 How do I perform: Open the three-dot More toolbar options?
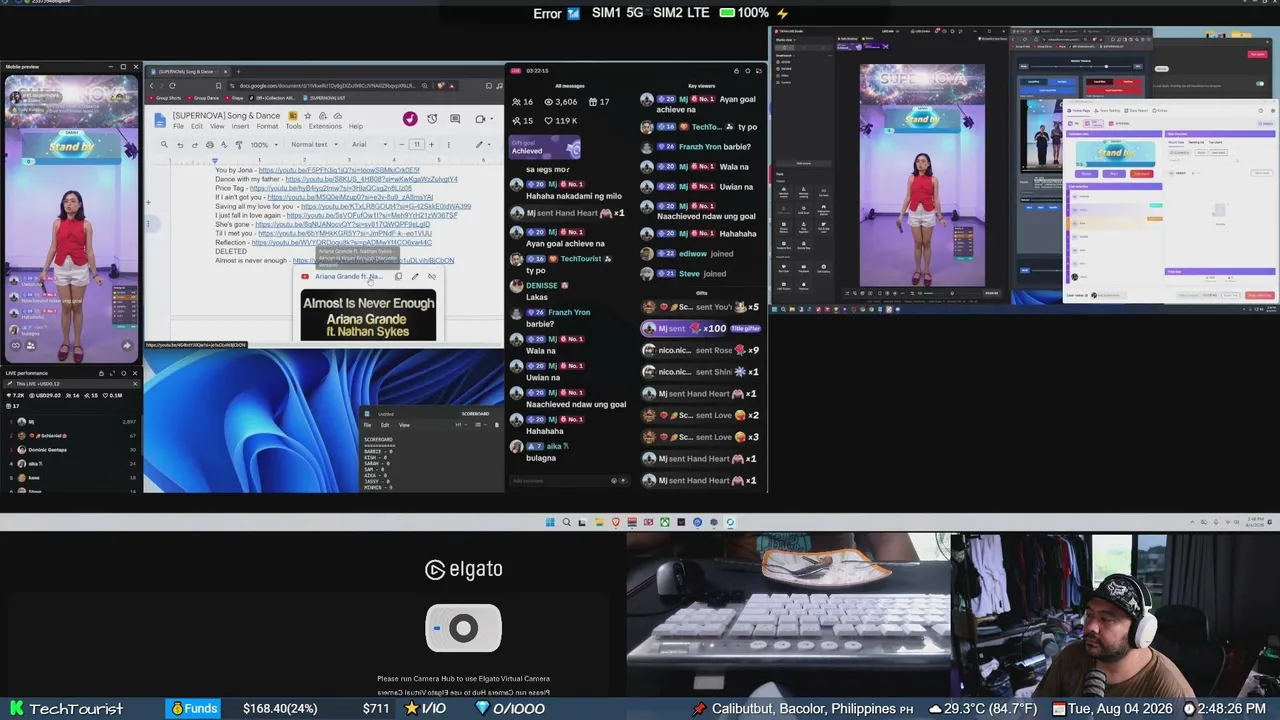click(x=451, y=145)
